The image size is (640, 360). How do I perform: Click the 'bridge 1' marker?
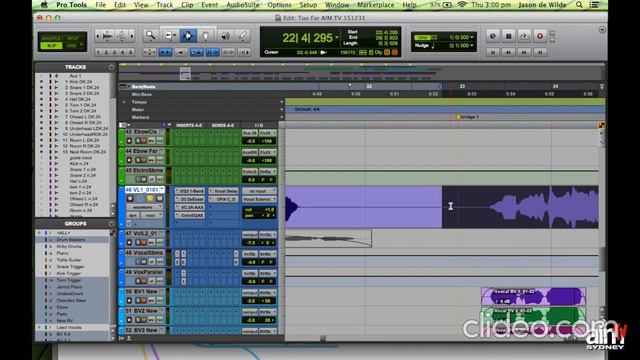click(467, 117)
